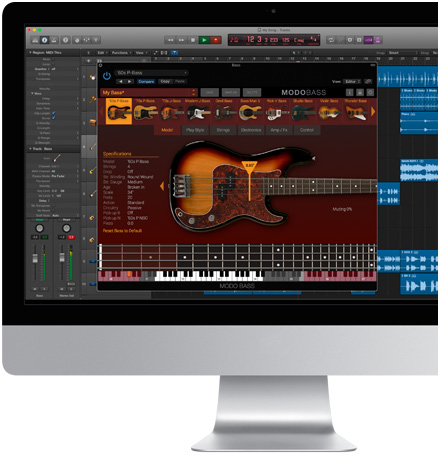Click the Paste setting button
This screenshot has width=438, height=455.
180,81
